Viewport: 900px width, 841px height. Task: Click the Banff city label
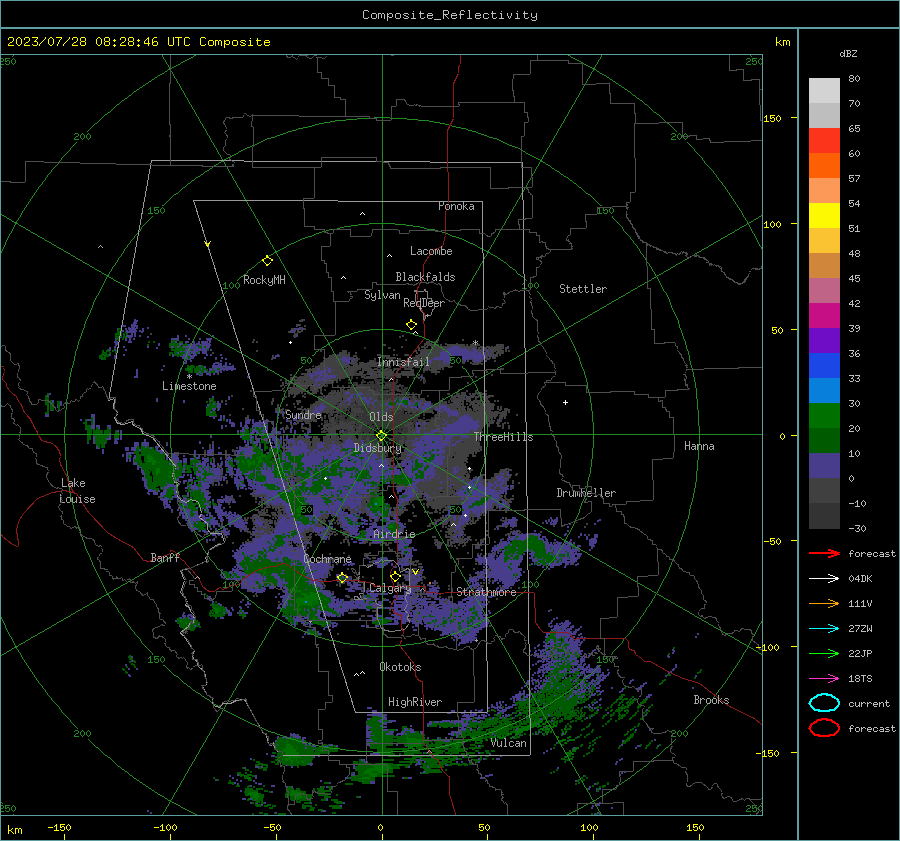pyautogui.click(x=165, y=557)
